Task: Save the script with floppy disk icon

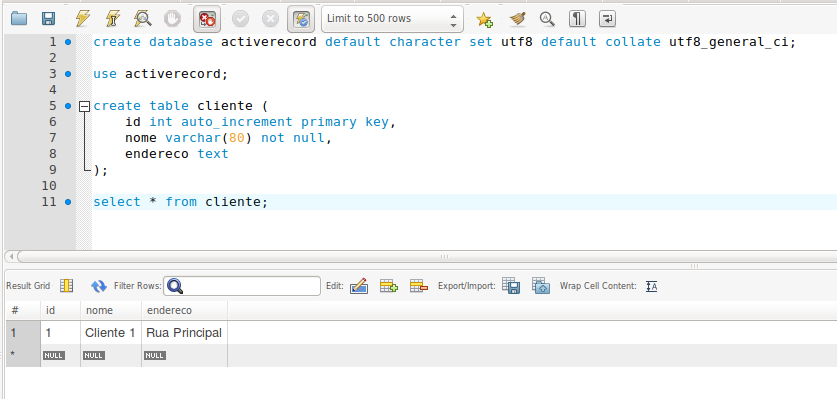Action: pyautogui.click(x=49, y=19)
